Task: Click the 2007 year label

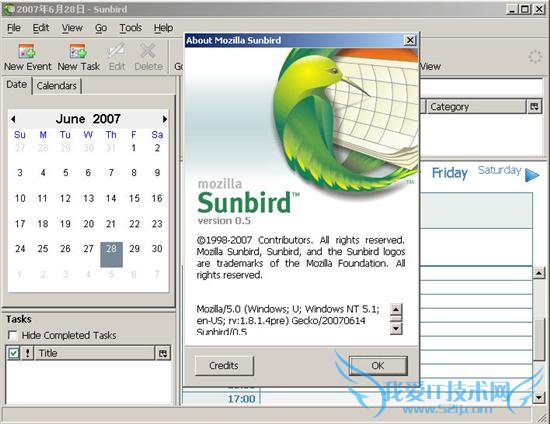Action: (107, 119)
